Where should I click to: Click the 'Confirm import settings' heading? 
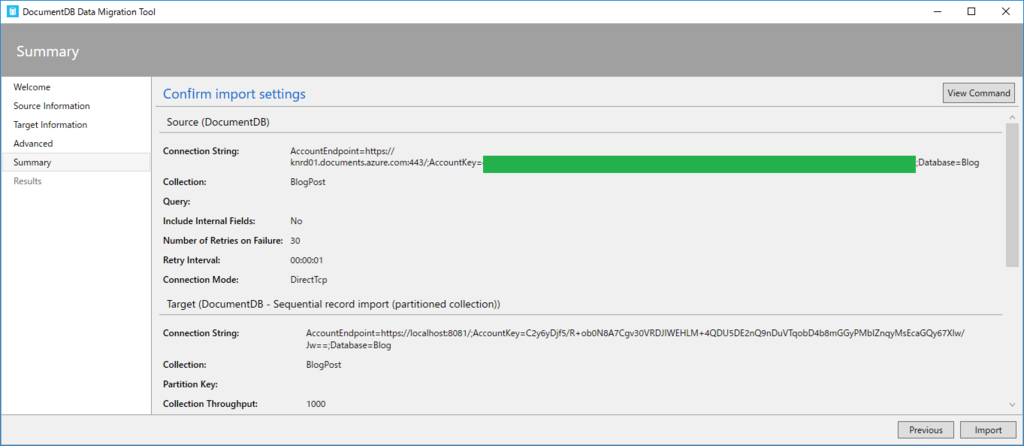pyautogui.click(x=234, y=94)
